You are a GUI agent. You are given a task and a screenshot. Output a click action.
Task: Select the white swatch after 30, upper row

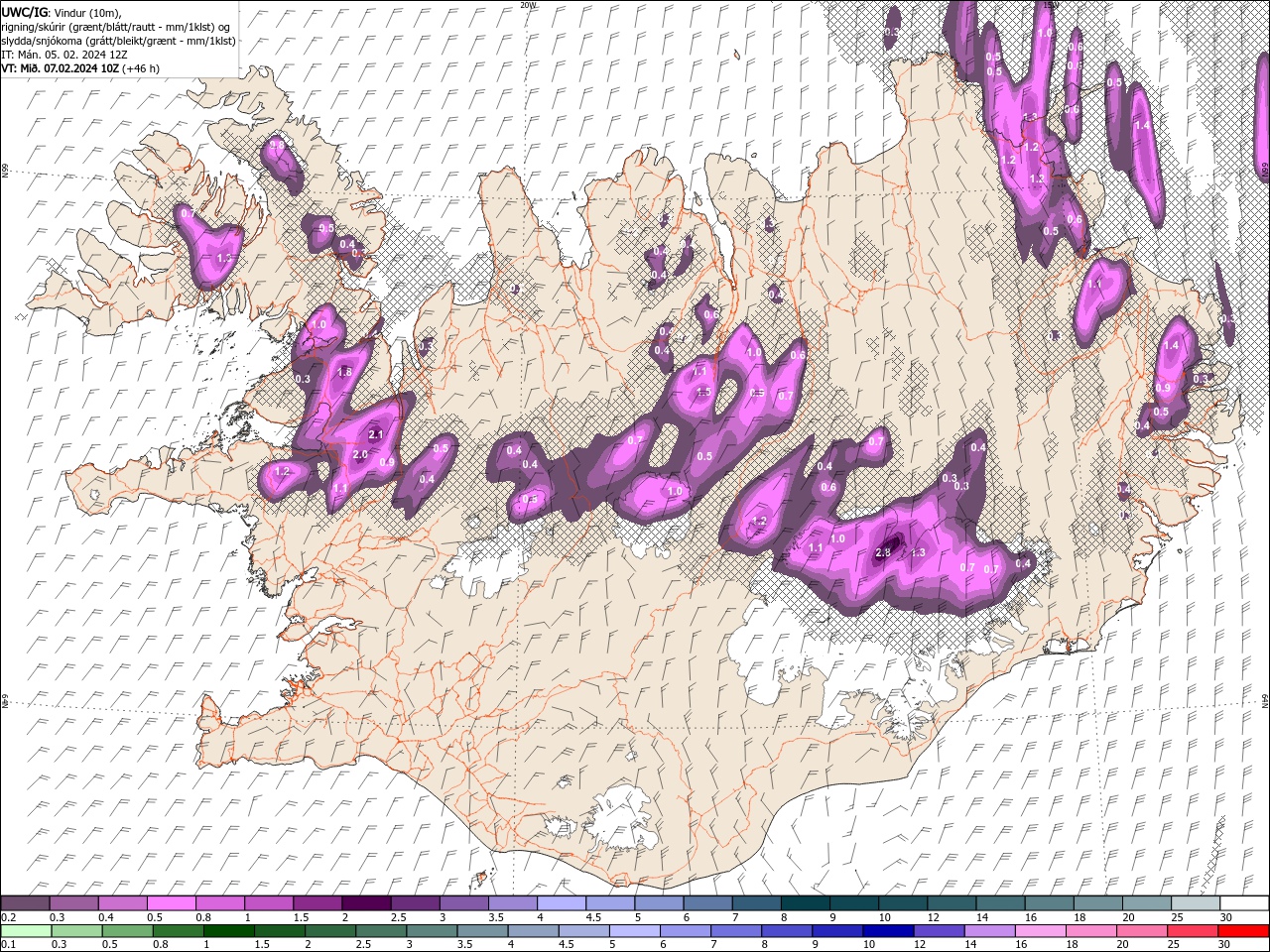[x=1245, y=902]
